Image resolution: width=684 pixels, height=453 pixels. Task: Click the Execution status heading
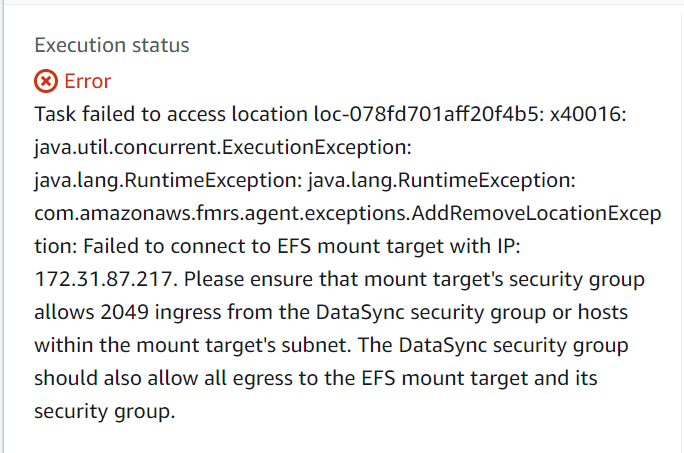coord(112,45)
